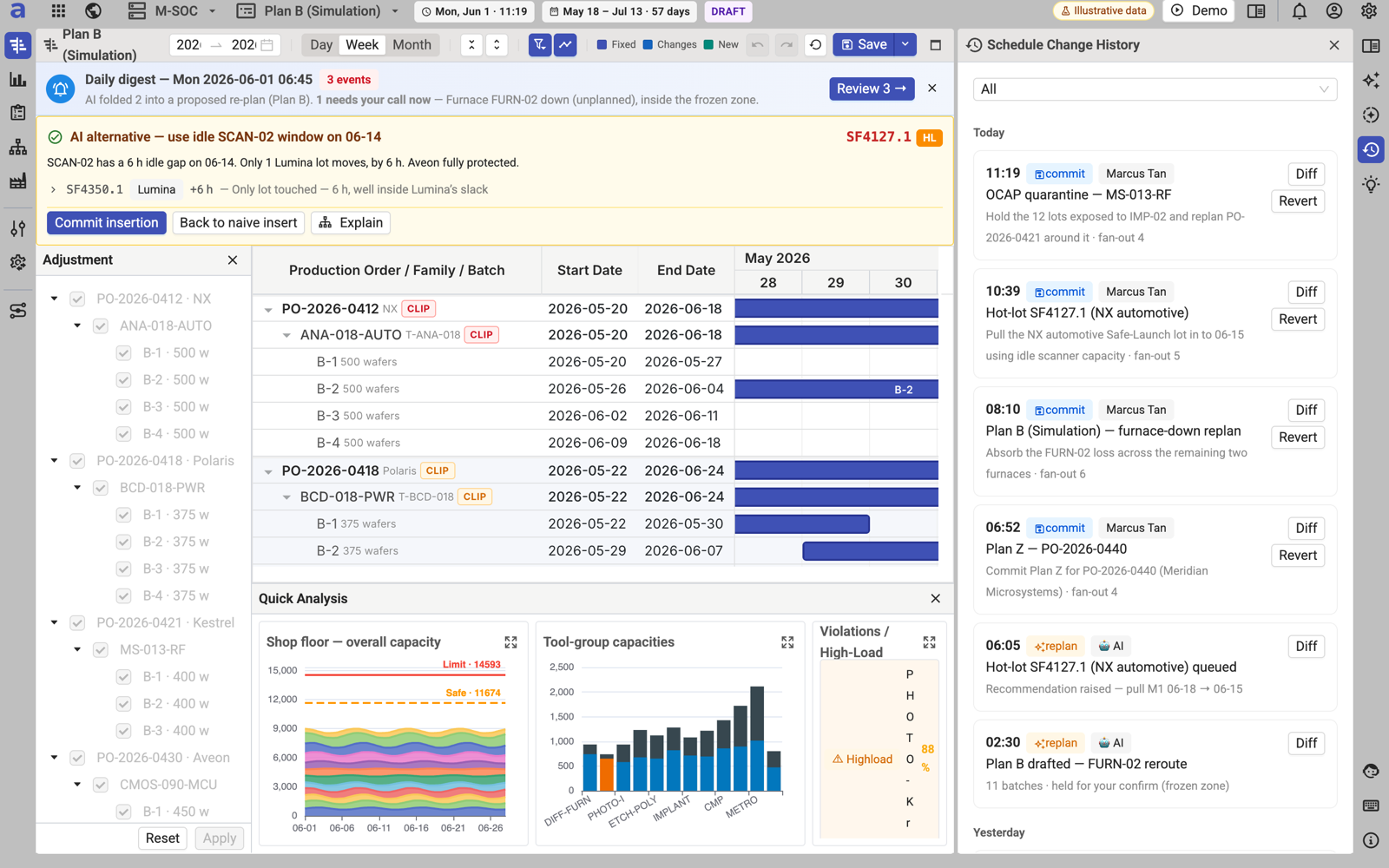The width and height of the screenshot is (1389, 868).
Task: Open the user account icon
Action: 1334,11
